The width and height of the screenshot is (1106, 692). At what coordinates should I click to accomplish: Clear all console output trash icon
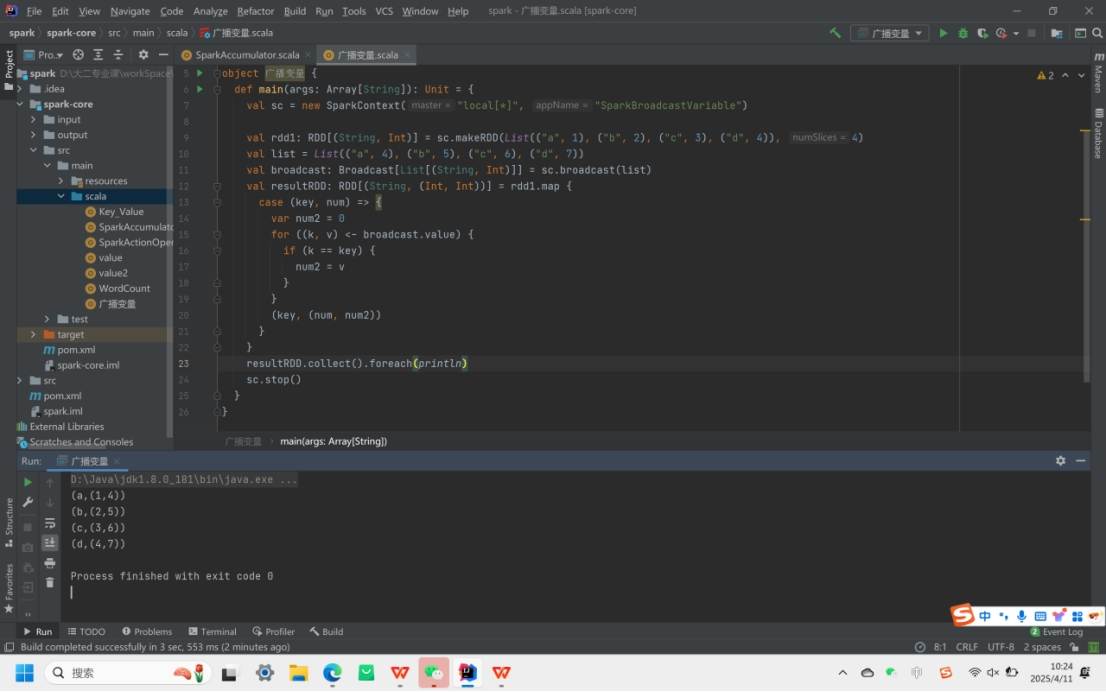pos(49,583)
